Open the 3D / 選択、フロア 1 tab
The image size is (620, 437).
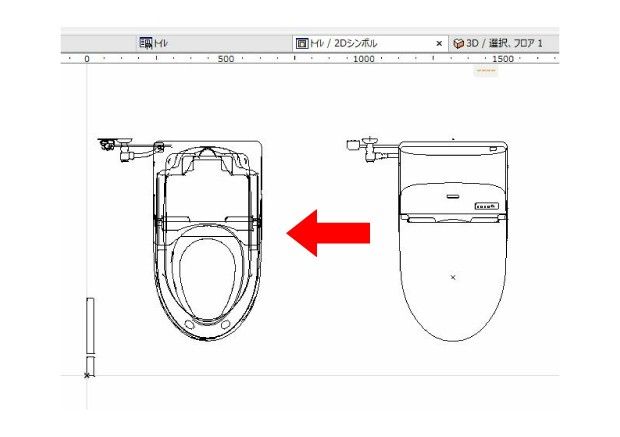504,43
